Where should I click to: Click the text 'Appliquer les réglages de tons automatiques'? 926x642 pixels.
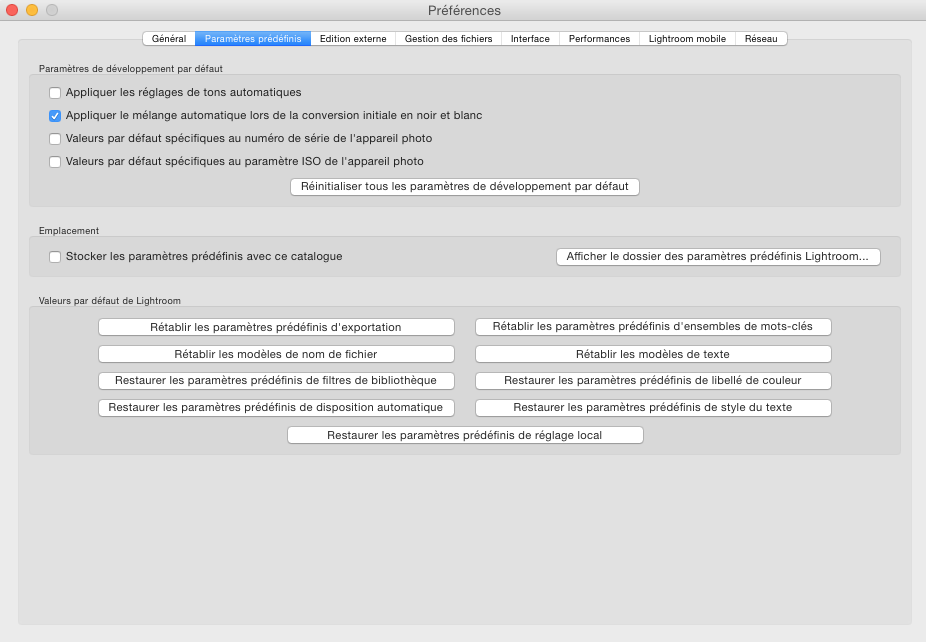184,92
